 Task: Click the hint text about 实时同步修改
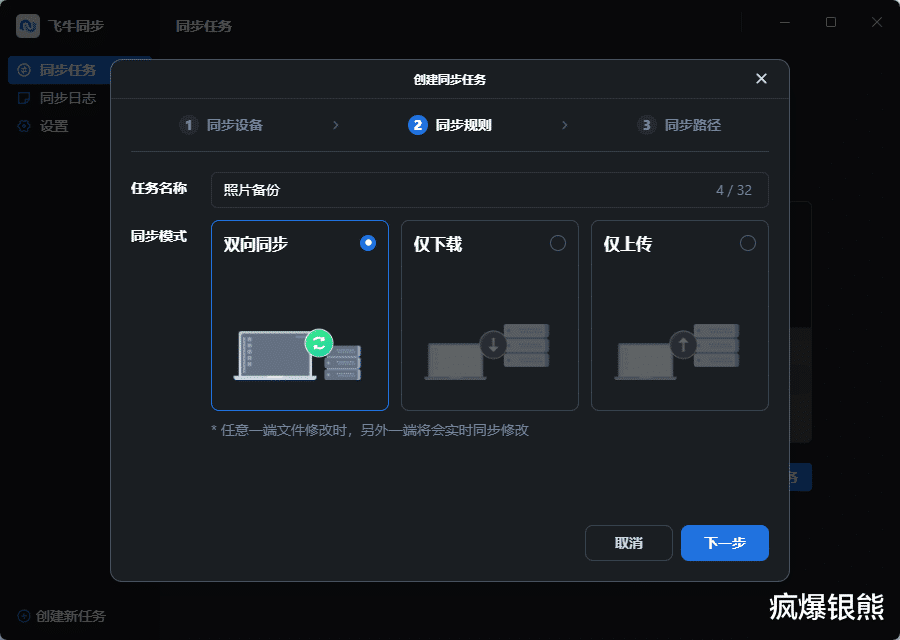pos(370,430)
